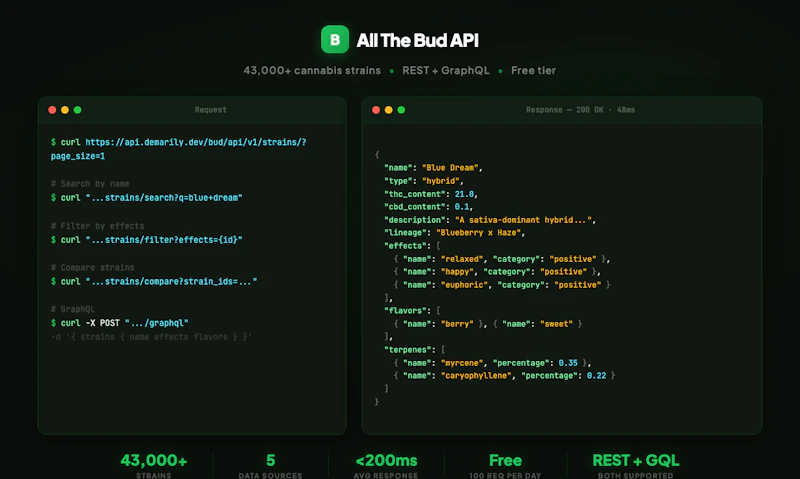Click the Free 100 req per day stat
Image resolution: width=800 pixels, height=479 pixels.
point(505,466)
